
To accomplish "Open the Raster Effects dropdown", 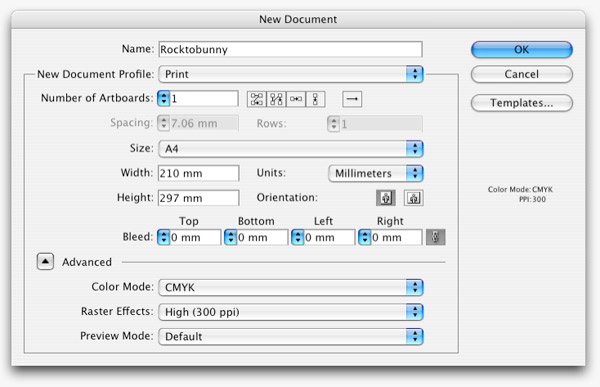I will pos(290,312).
